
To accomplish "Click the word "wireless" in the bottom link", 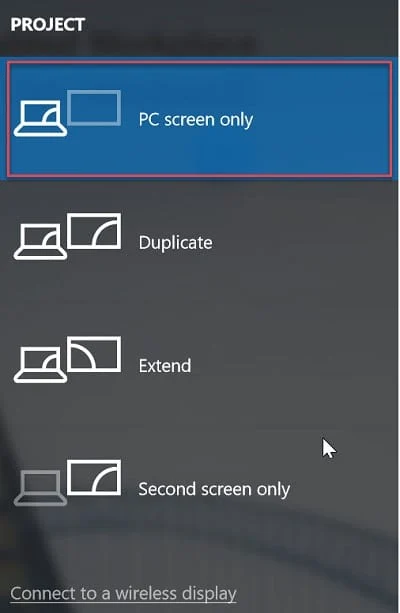I will tap(145, 593).
